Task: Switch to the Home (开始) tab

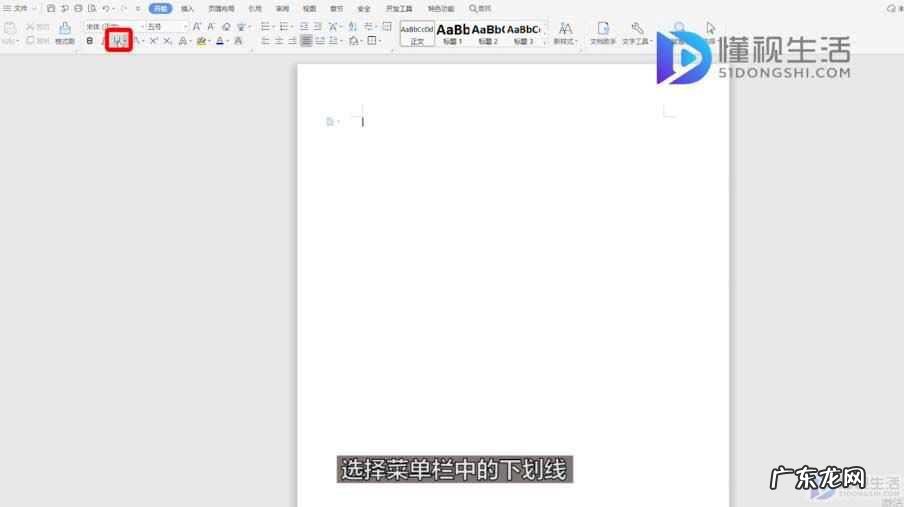Action: pyautogui.click(x=160, y=9)
